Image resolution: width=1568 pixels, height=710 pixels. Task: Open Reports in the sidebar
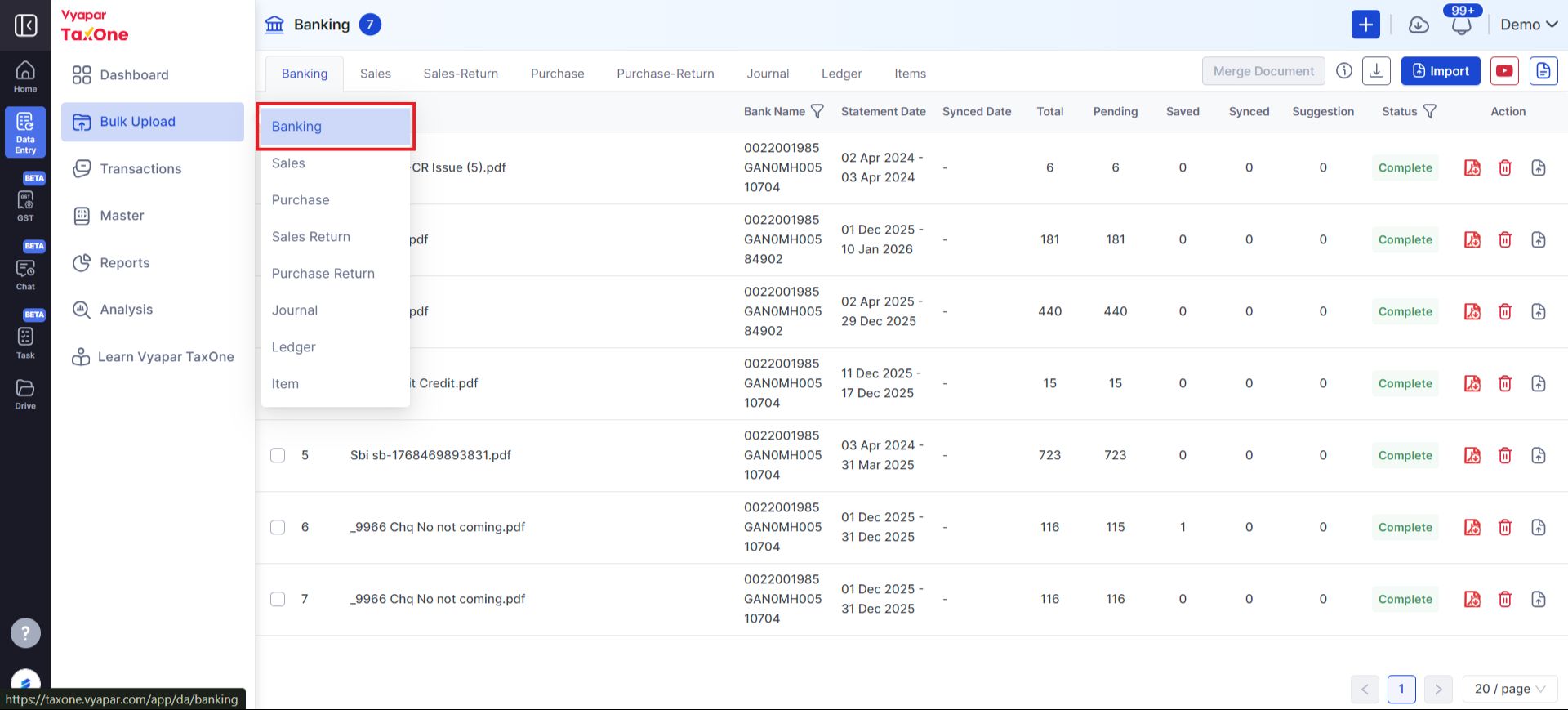(x=153, y=263)
